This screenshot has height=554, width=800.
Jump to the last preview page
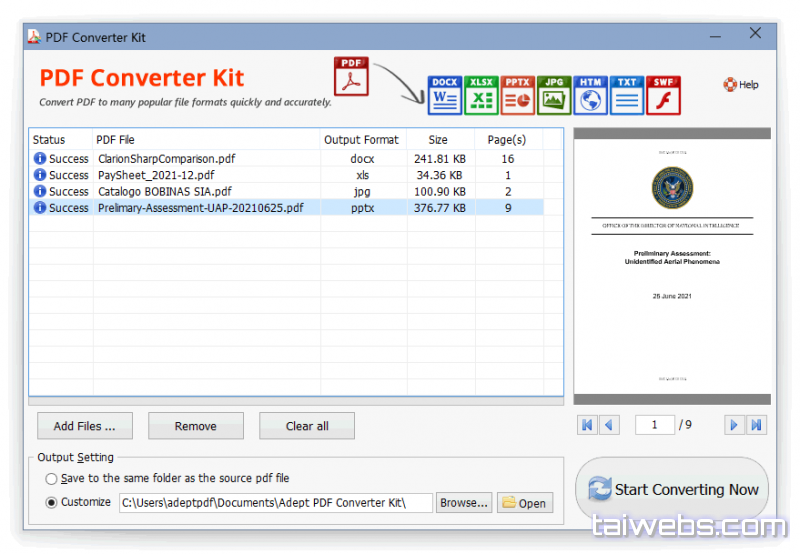(x=757, y=425)
